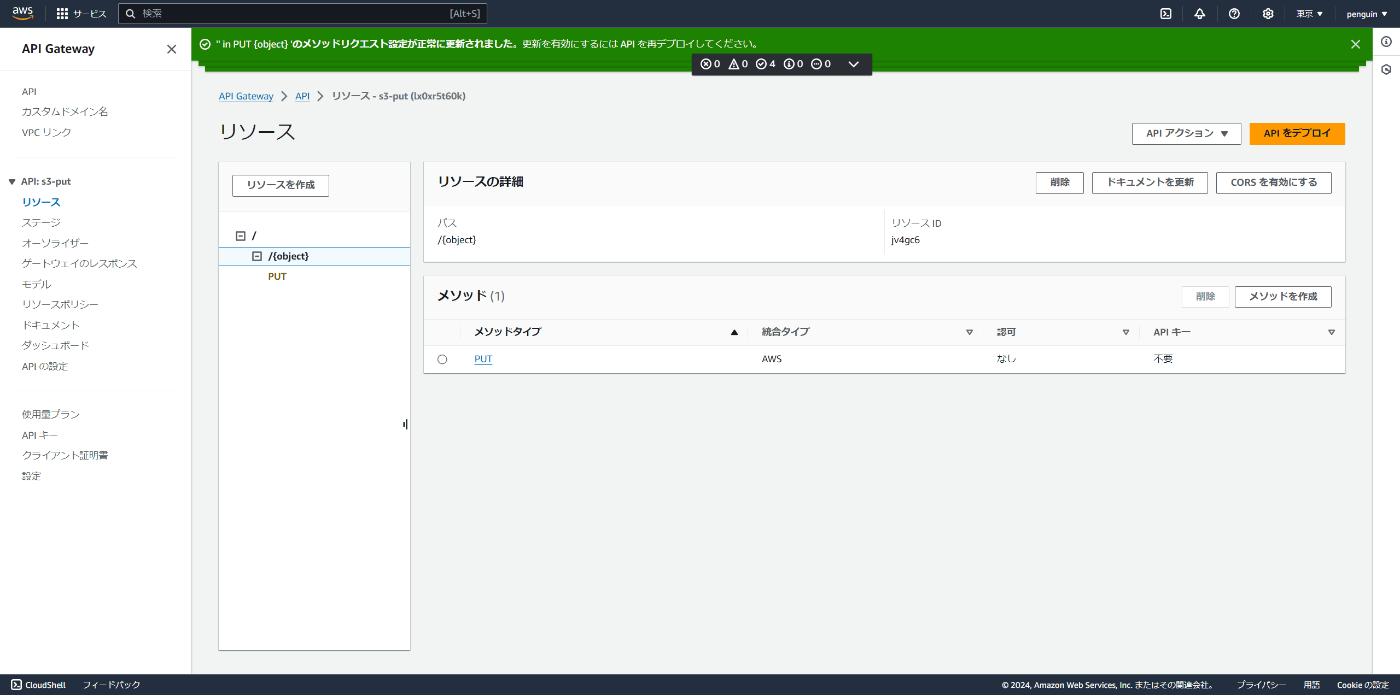Open ダッシュボード in side navigation

click(x=55, y=346)
